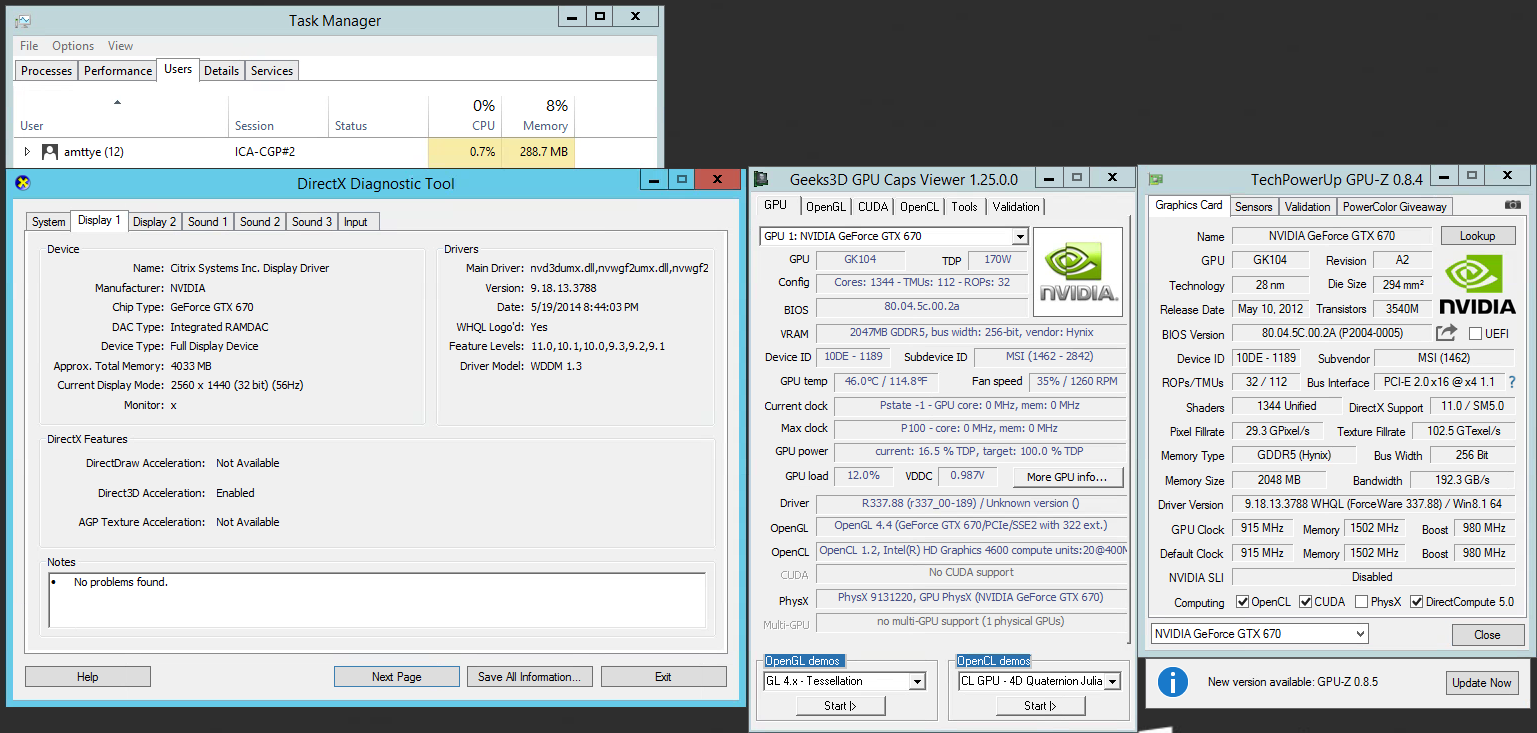
Task: Sort by the CPU column in Task Manager
Action: pos(464,115)
